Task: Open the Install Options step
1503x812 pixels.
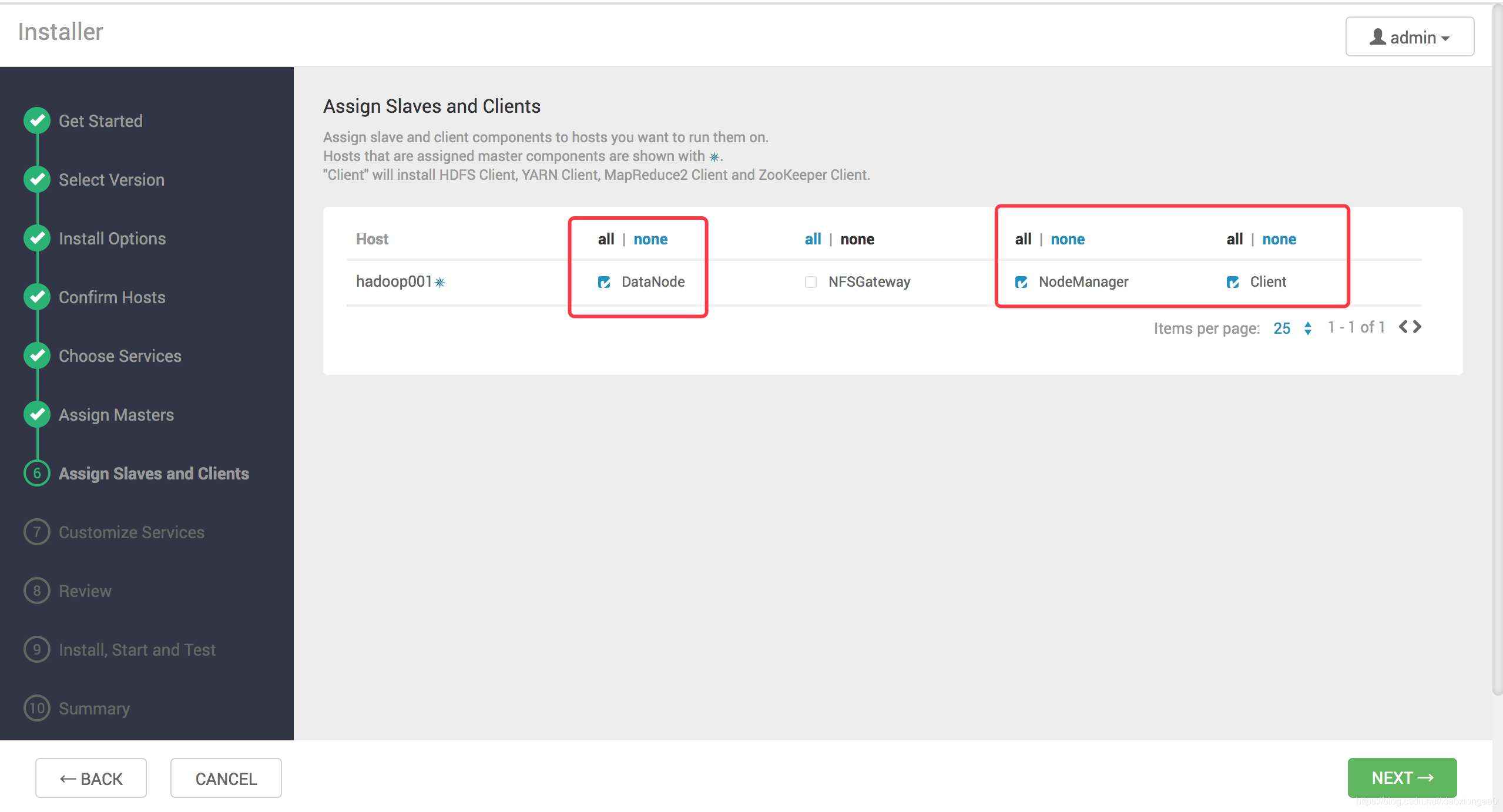Action: click(x=112, y=239)
